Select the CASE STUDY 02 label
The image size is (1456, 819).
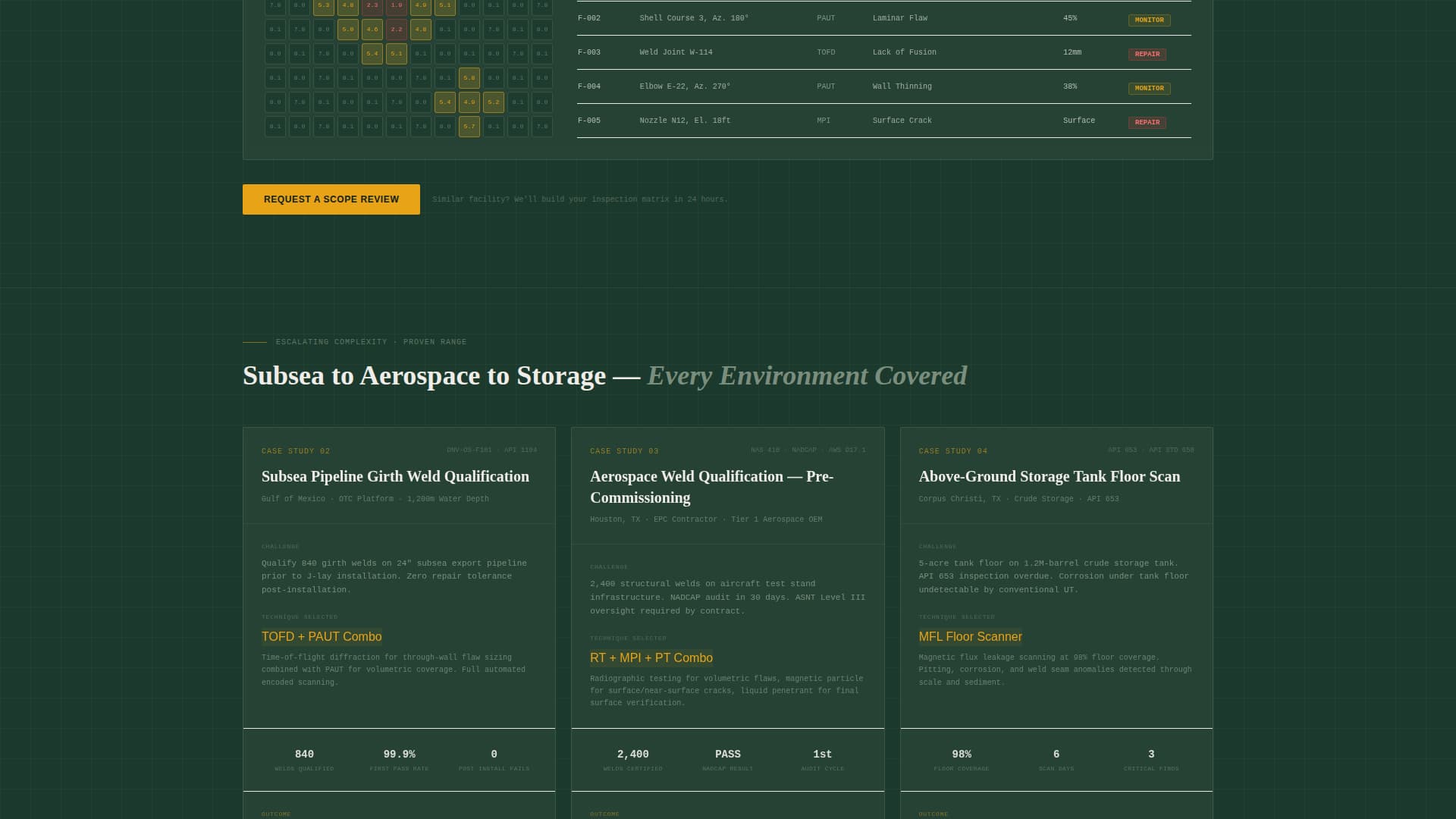point(296,450)
